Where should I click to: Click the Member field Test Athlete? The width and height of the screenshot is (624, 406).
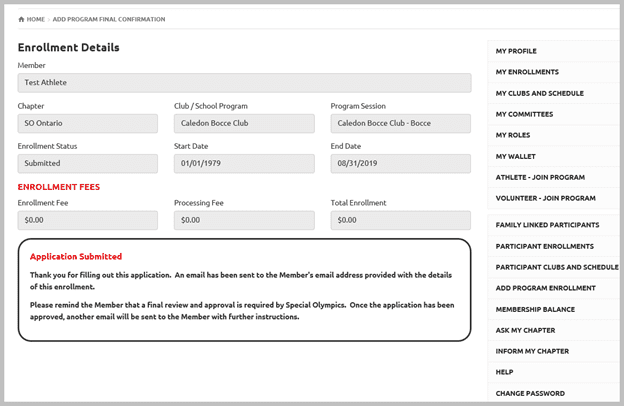tap(244, 83)
